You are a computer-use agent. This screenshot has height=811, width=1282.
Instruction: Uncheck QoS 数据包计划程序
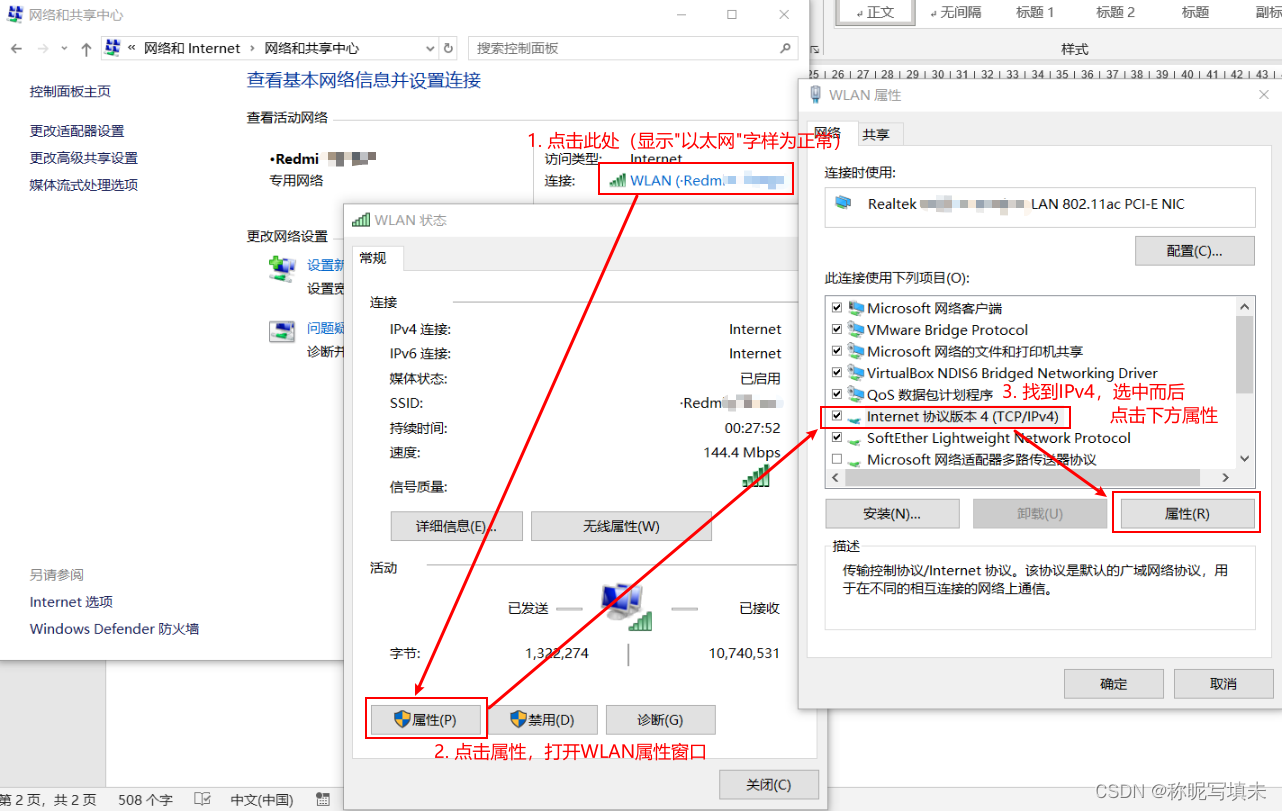(836, 394)
